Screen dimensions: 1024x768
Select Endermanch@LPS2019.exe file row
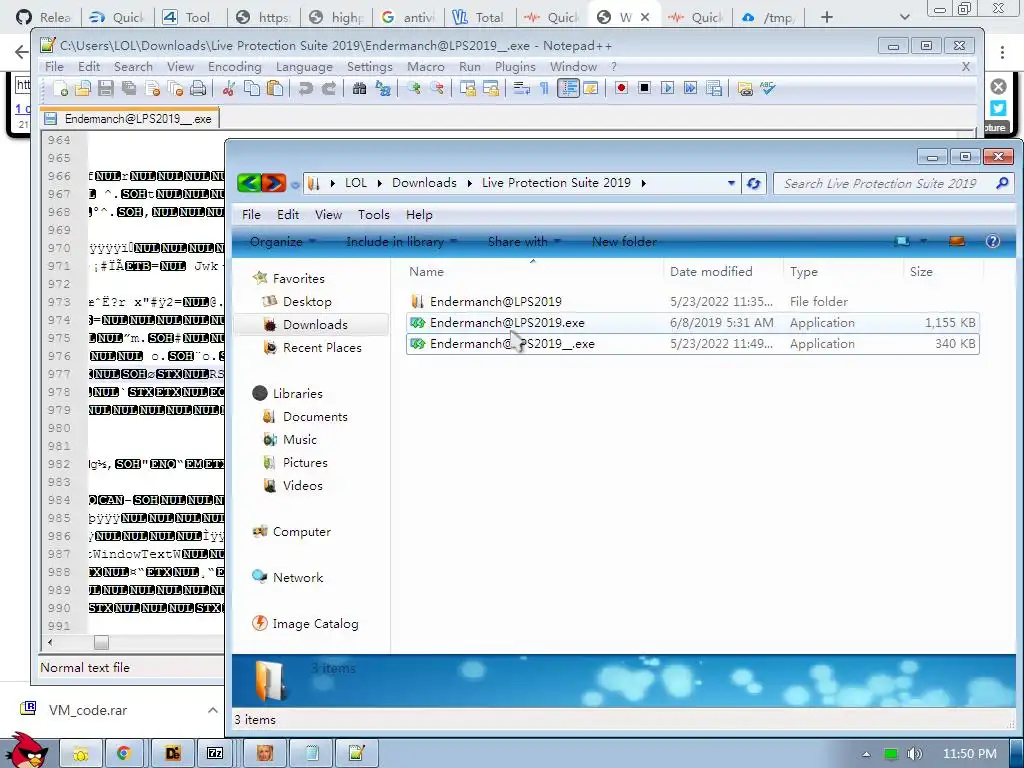point(692,323)
